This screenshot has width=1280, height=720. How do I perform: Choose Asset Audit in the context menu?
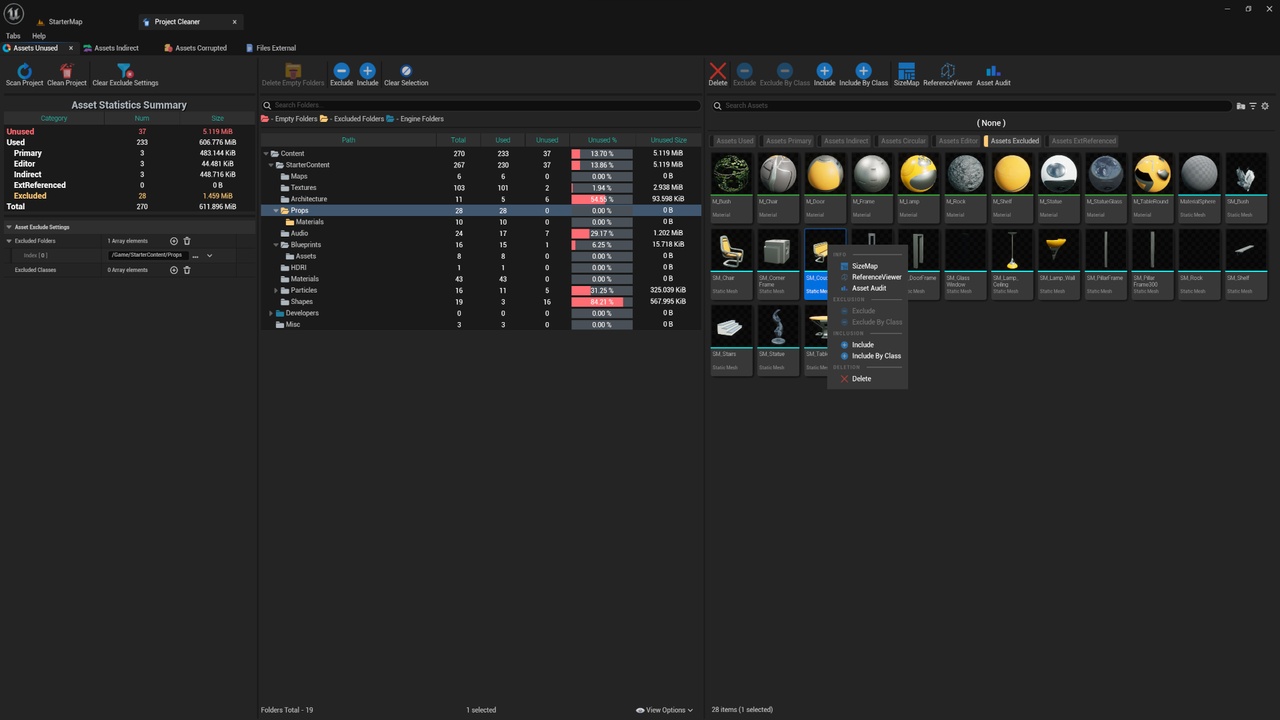tap(869, 288)
